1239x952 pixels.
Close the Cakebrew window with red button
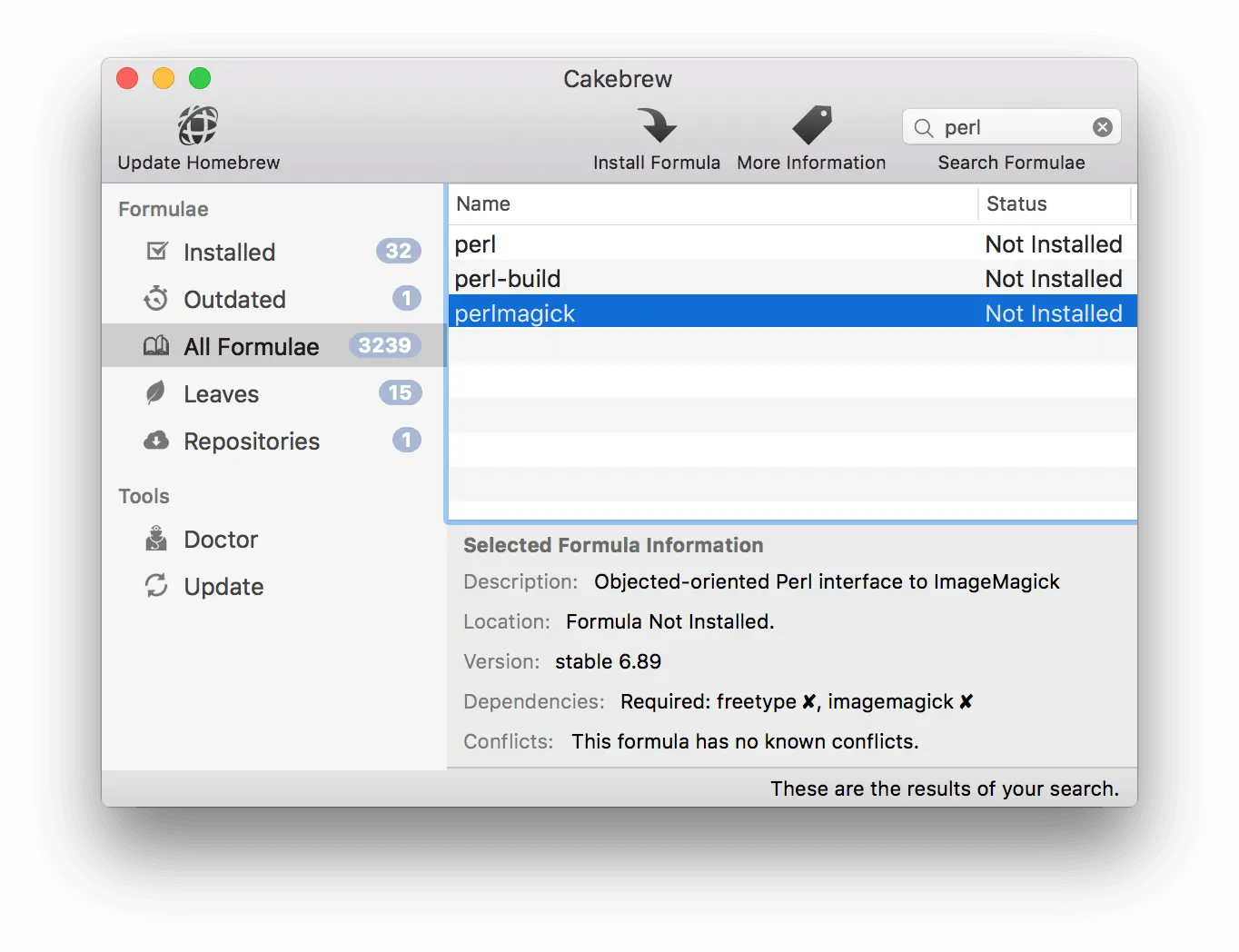(x=127, y=79)
